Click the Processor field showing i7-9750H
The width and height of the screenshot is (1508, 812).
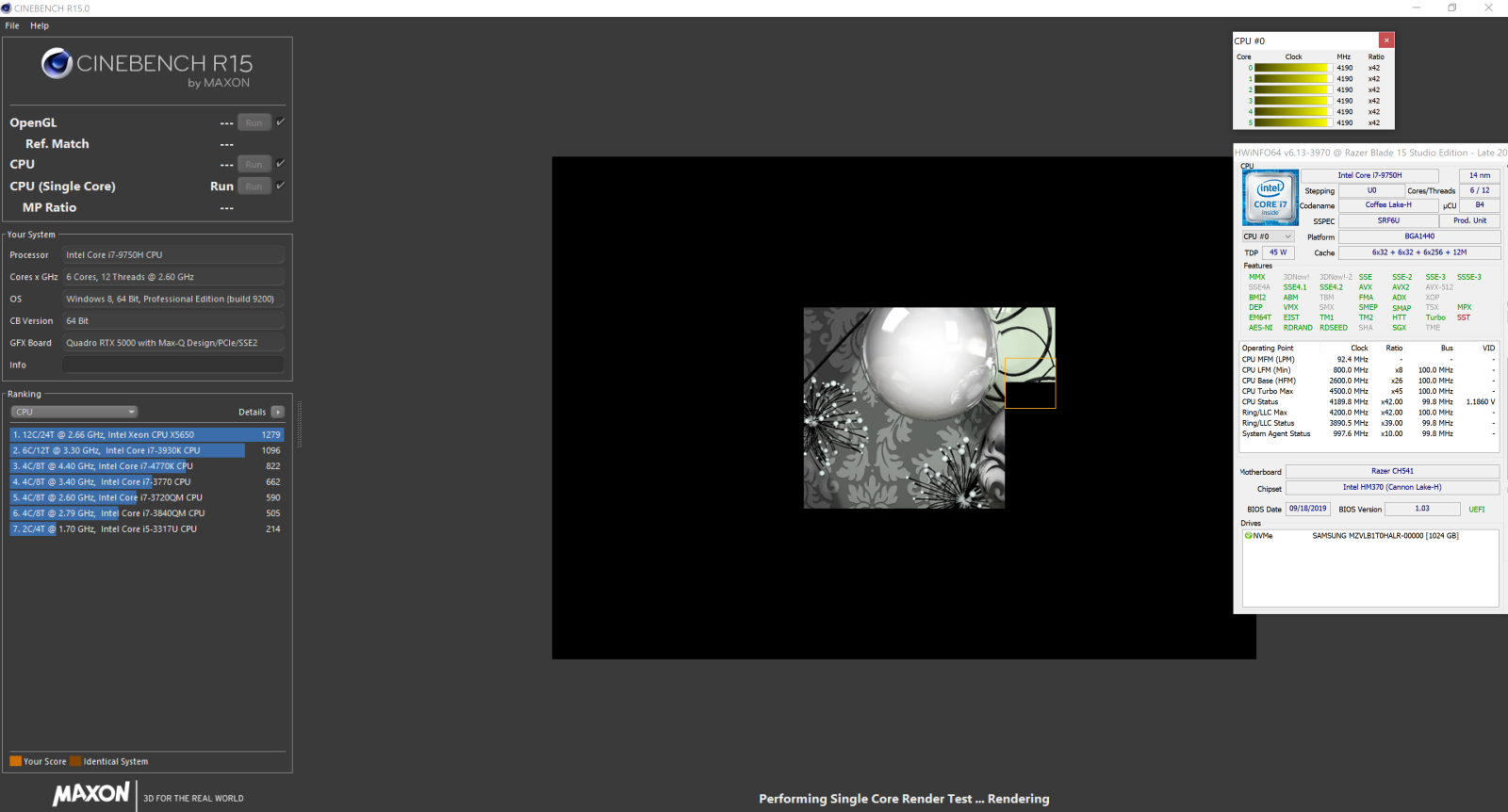pyautogui.click(x=173, y=254)
